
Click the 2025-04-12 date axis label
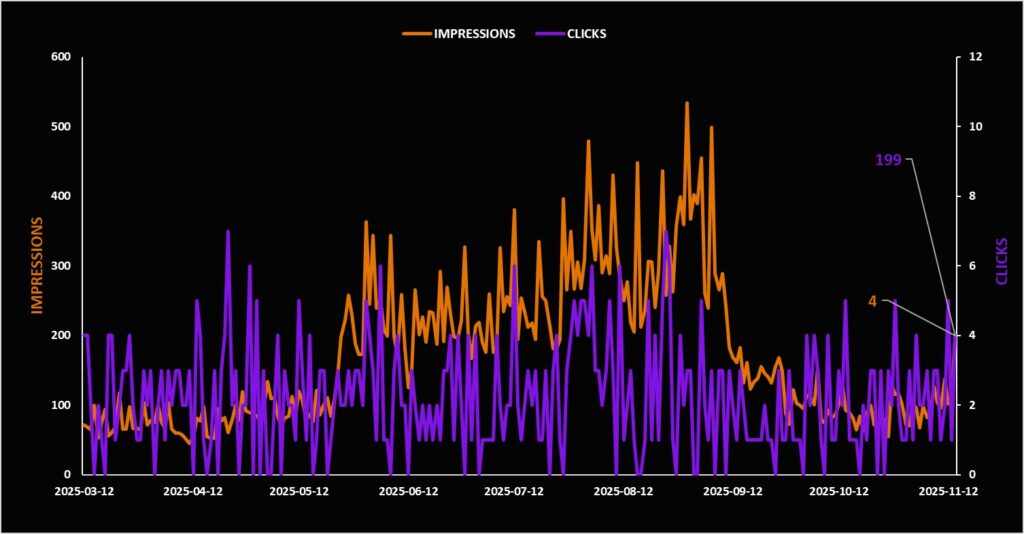(x=191, y=491)
